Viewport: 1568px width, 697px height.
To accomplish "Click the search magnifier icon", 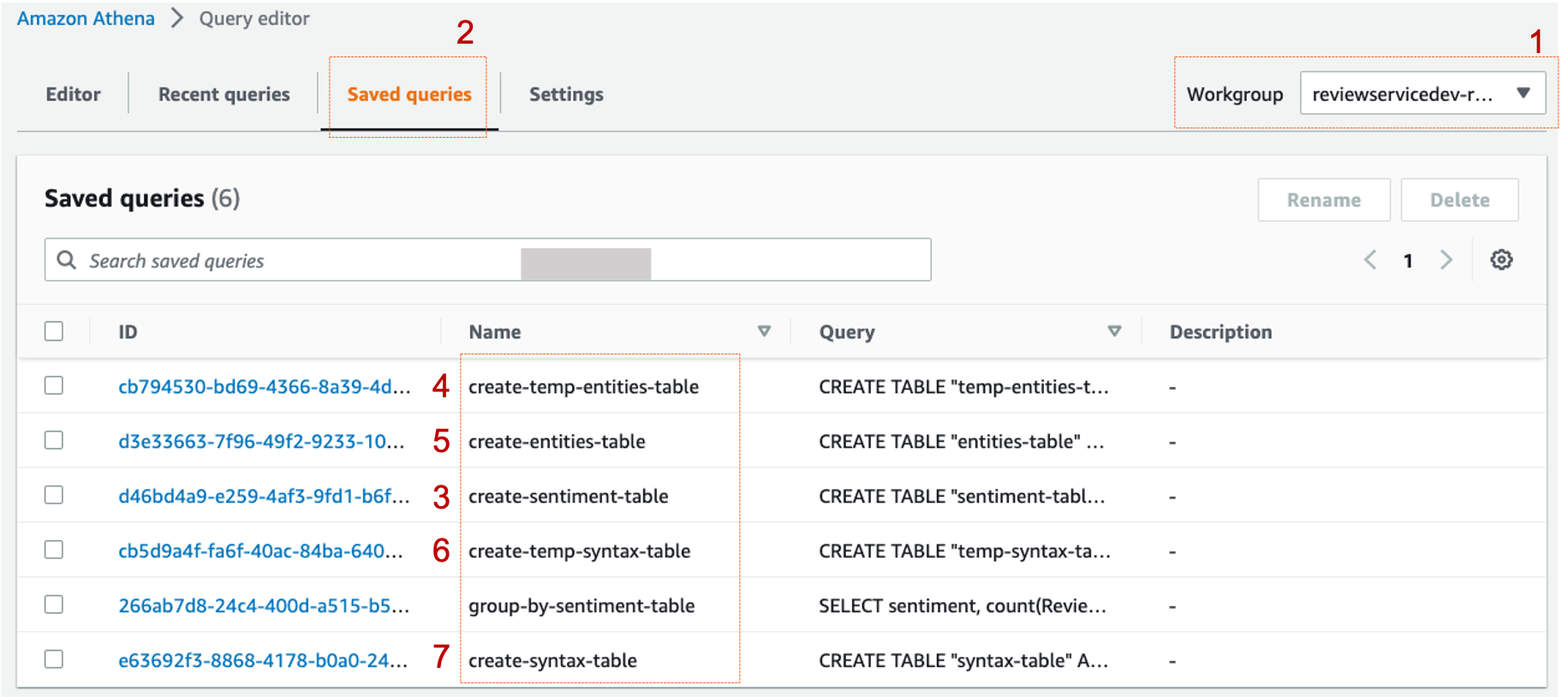I will point(66,259).
